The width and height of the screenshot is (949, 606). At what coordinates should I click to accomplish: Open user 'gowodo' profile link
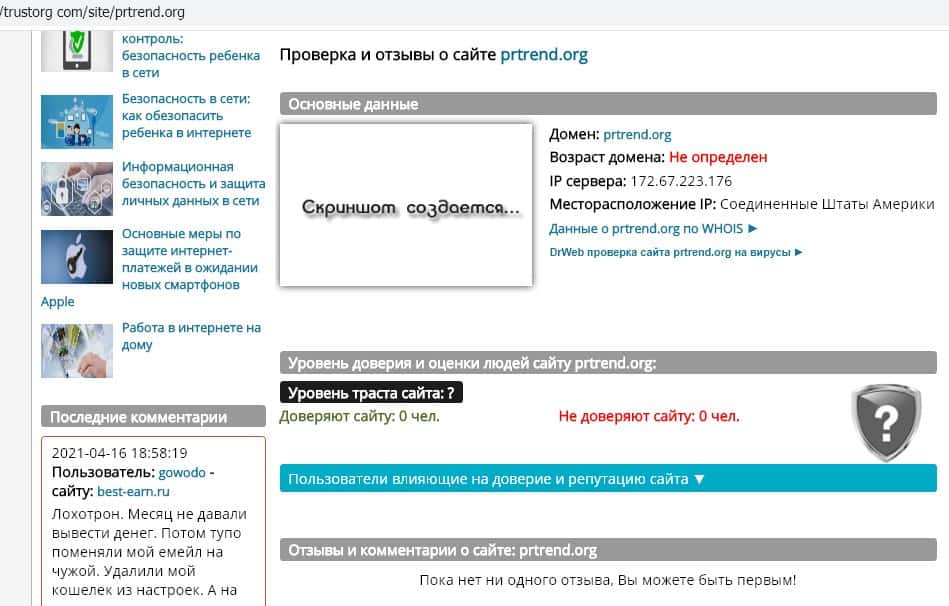(182, 472)
